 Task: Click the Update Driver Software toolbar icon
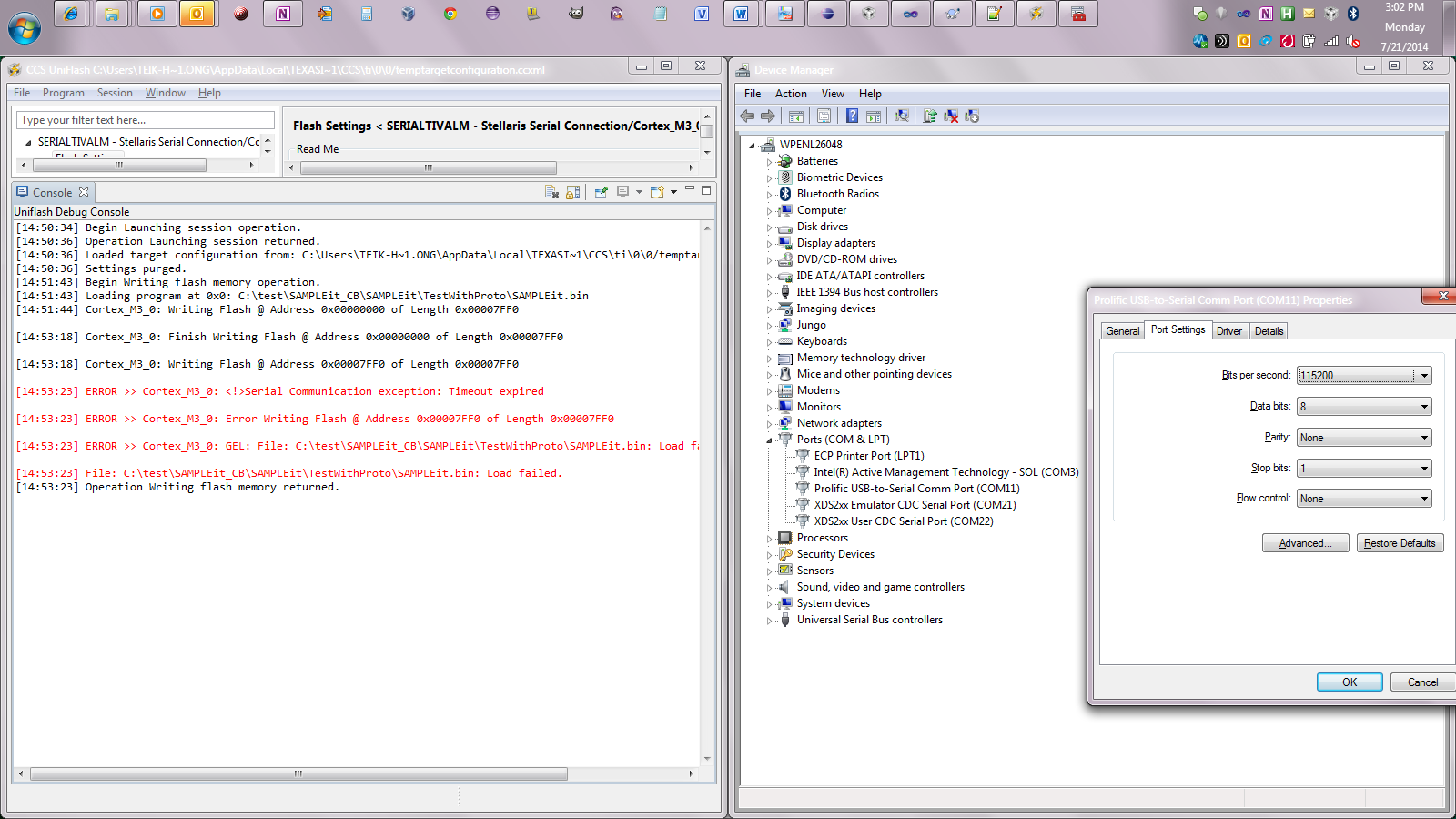pos(930,116)
